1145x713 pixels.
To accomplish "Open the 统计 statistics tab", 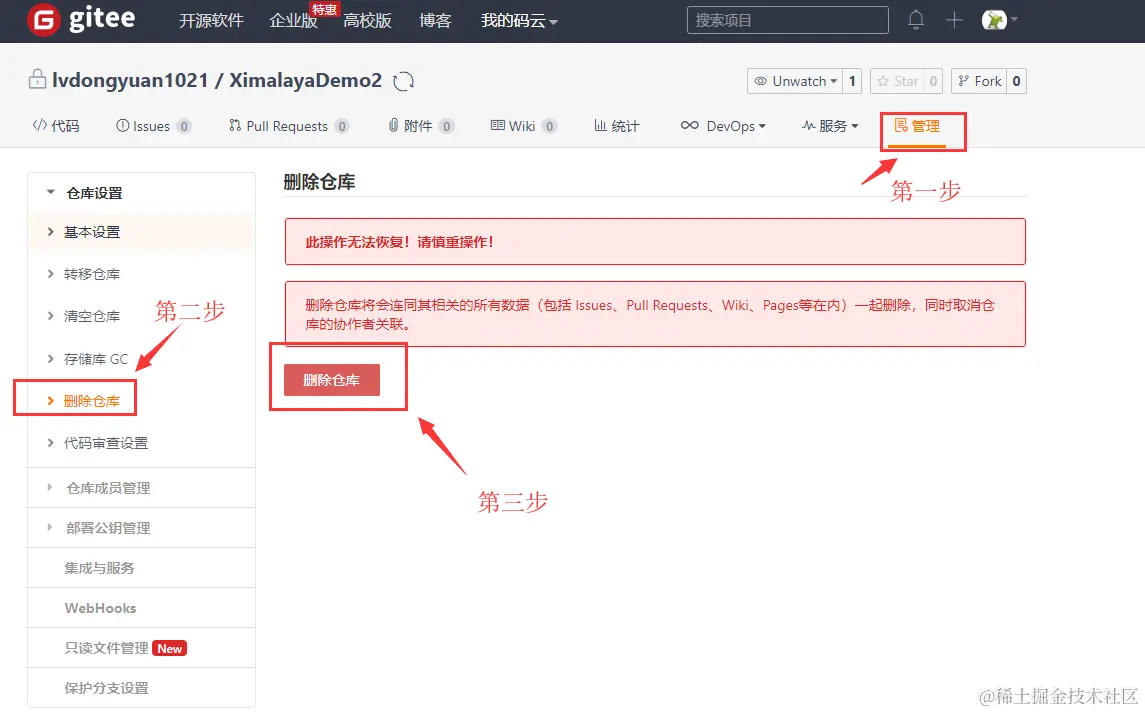I will [x=617, y=126].
